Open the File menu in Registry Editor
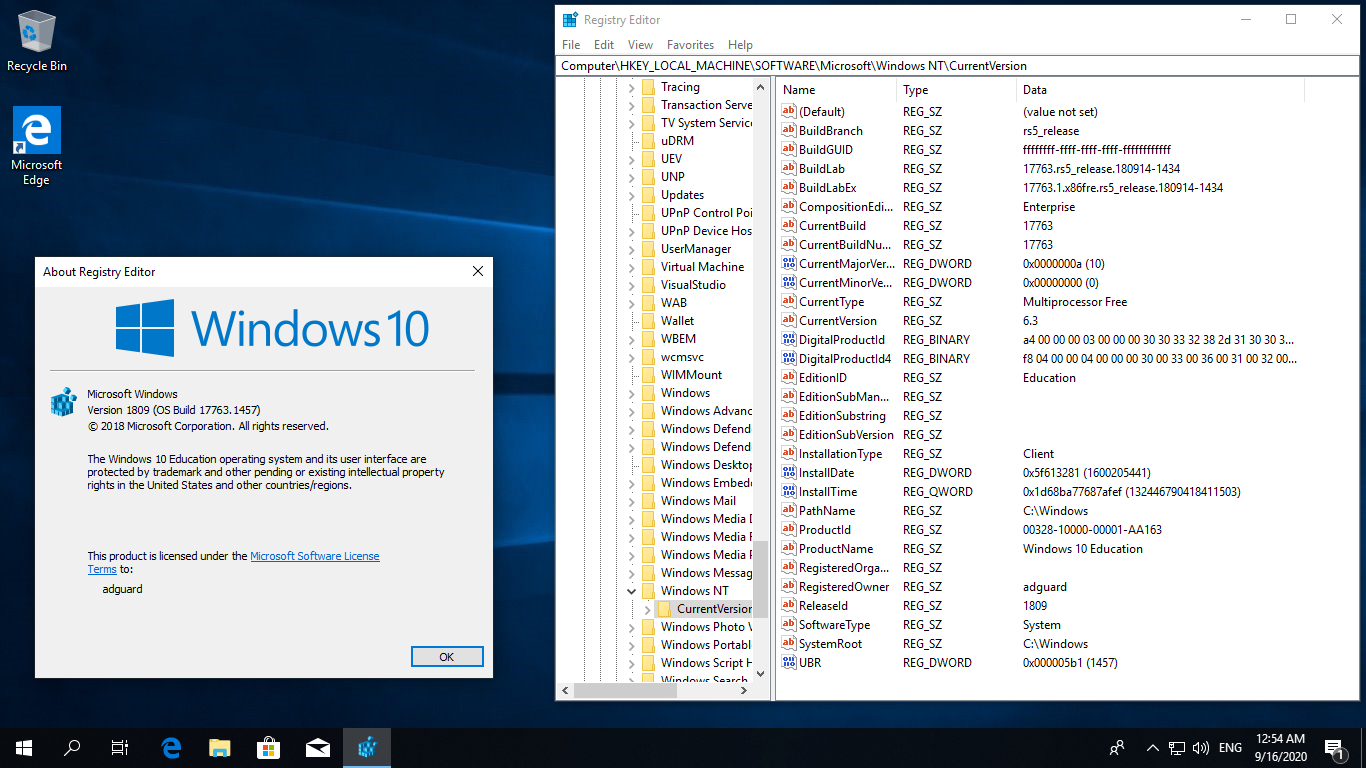 (571, 45)
